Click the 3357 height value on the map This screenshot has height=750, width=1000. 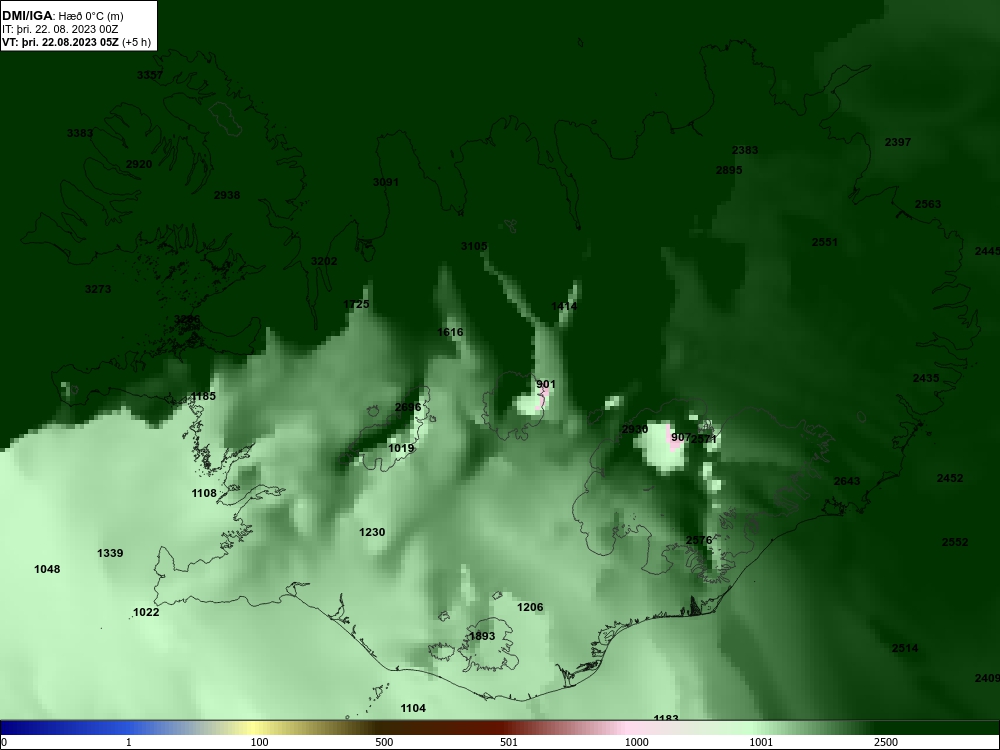click(150, 75)
